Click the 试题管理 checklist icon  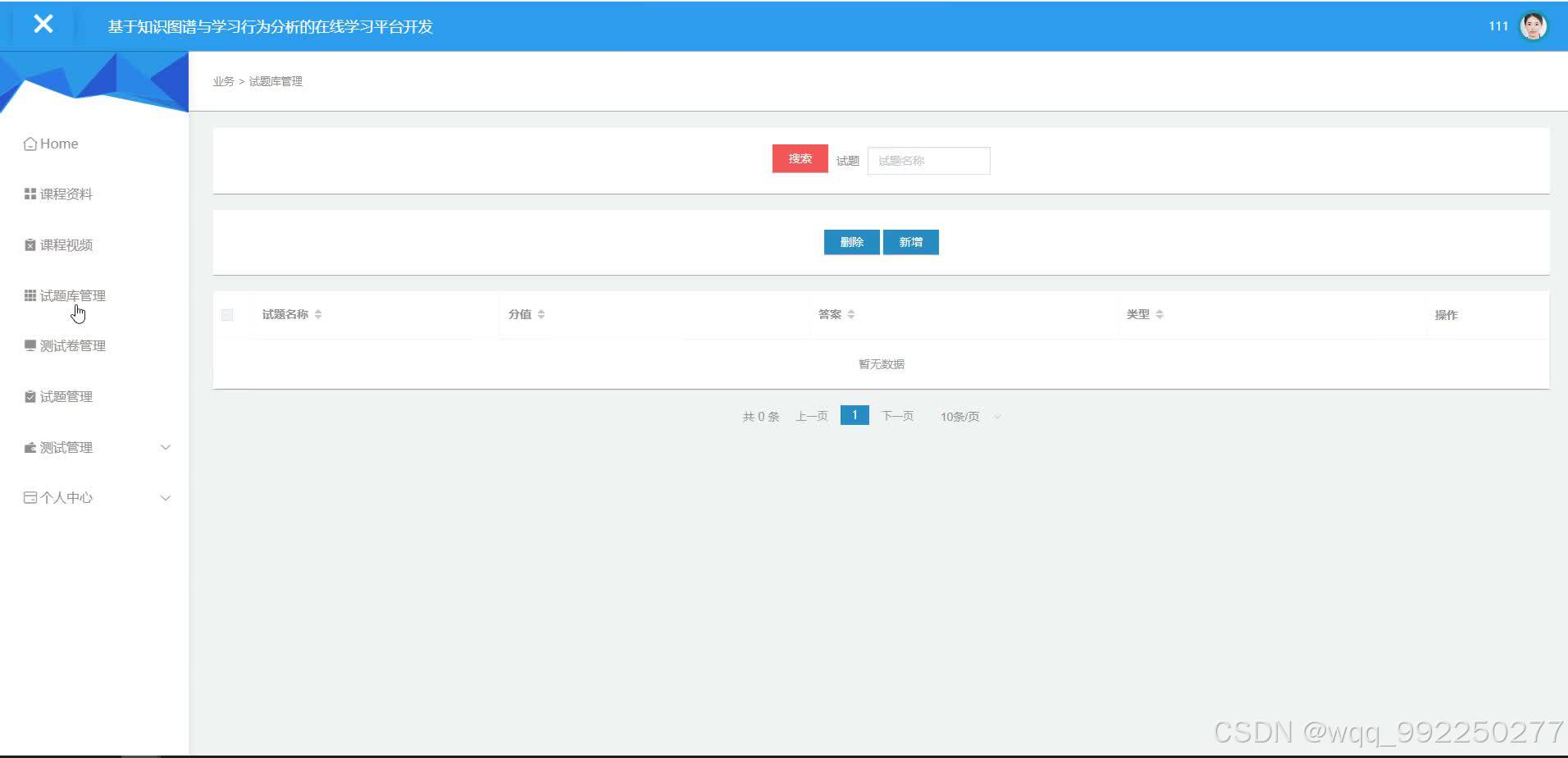(30, 396)
